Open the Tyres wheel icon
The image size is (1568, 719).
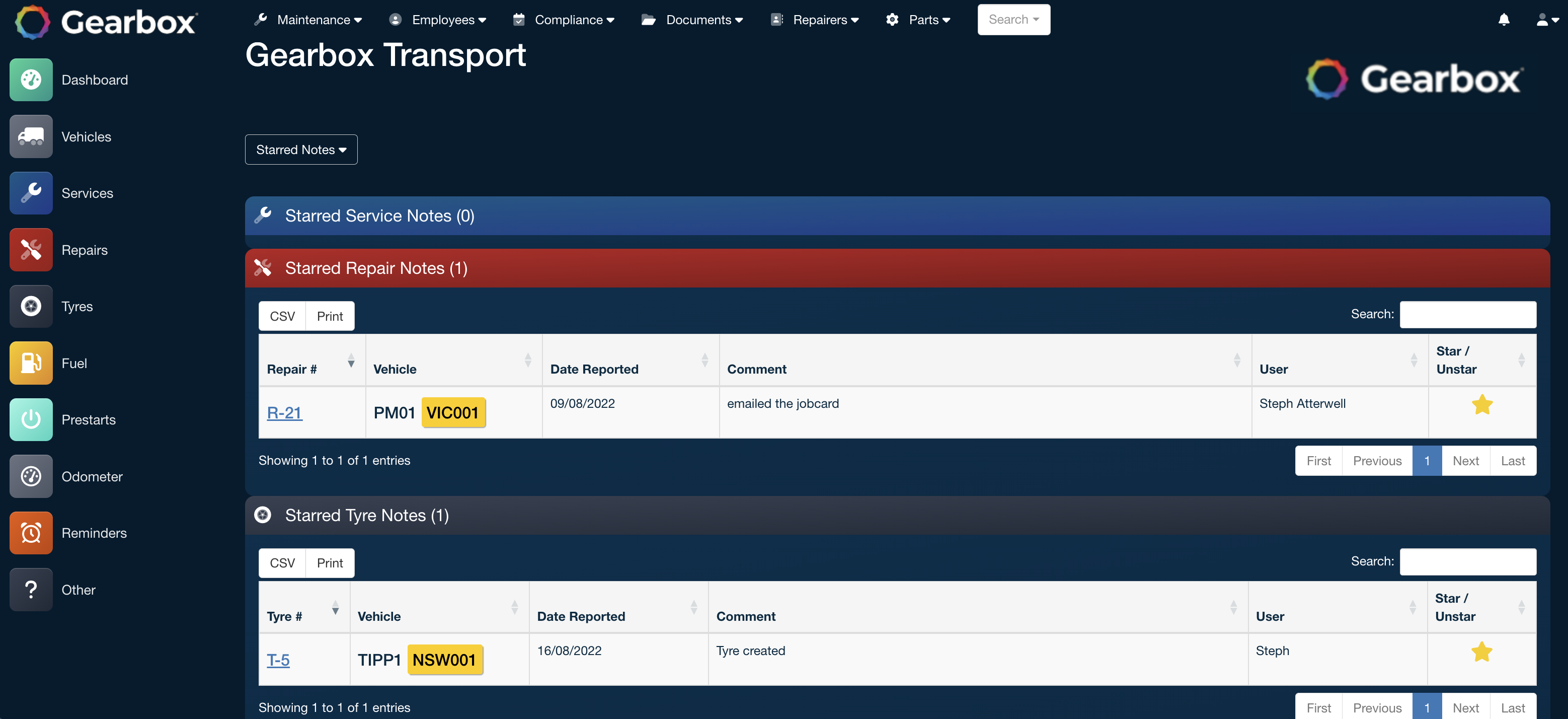click(31, 306)
